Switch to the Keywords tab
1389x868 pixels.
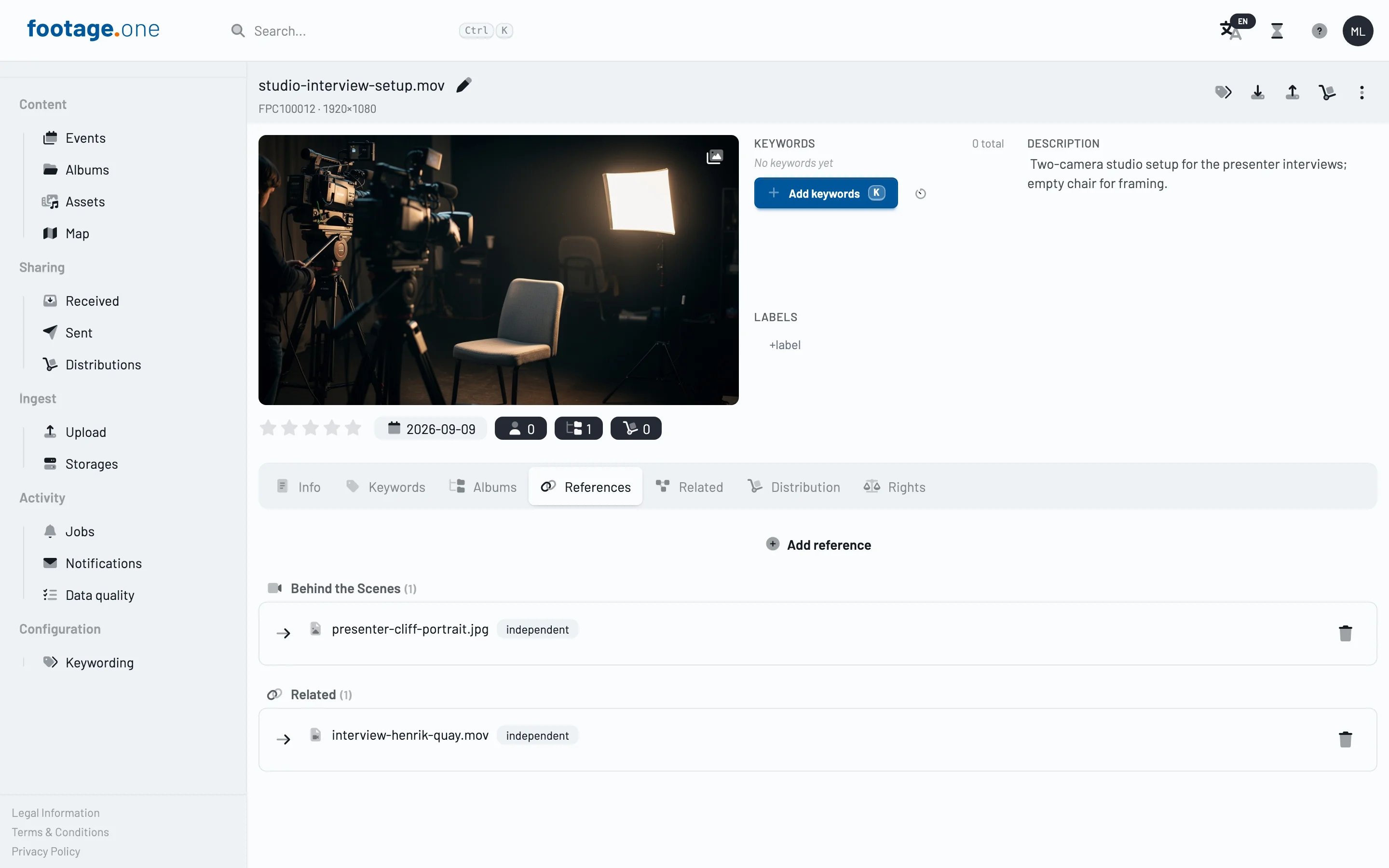385,486
